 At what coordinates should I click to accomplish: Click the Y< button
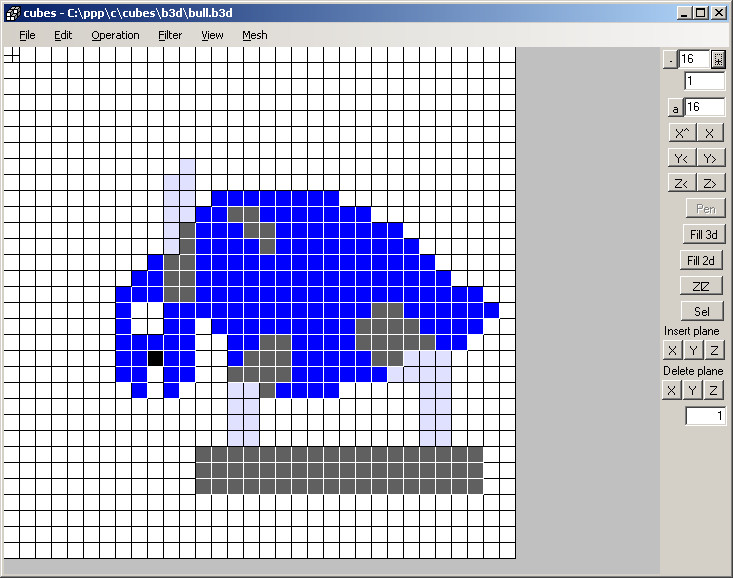(682, 158)
